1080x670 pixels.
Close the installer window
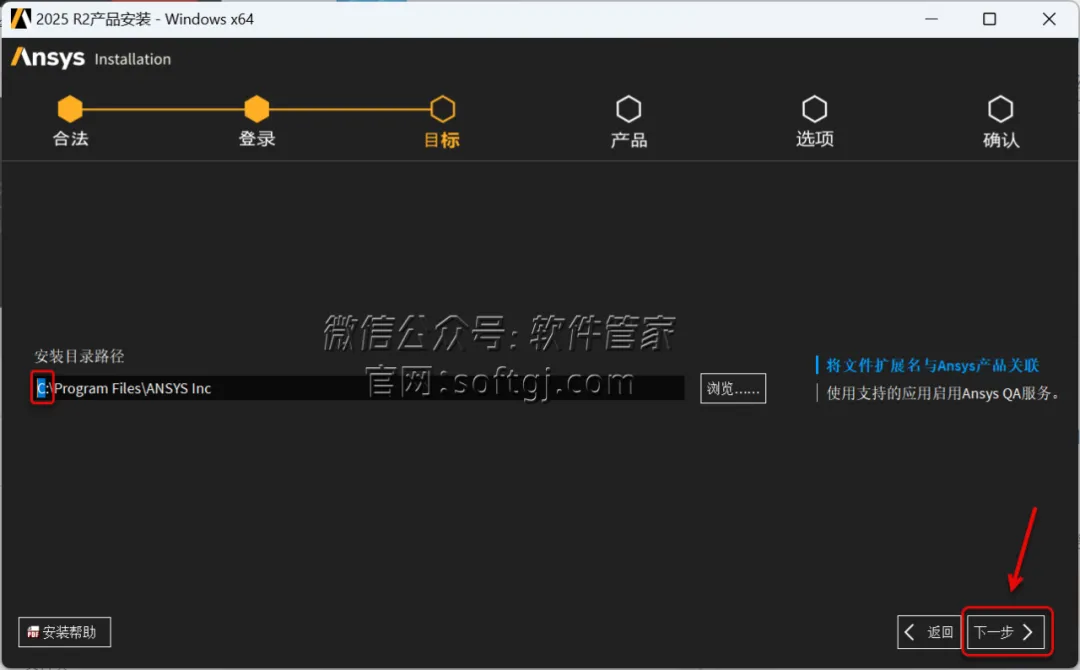coord(1049,19)
